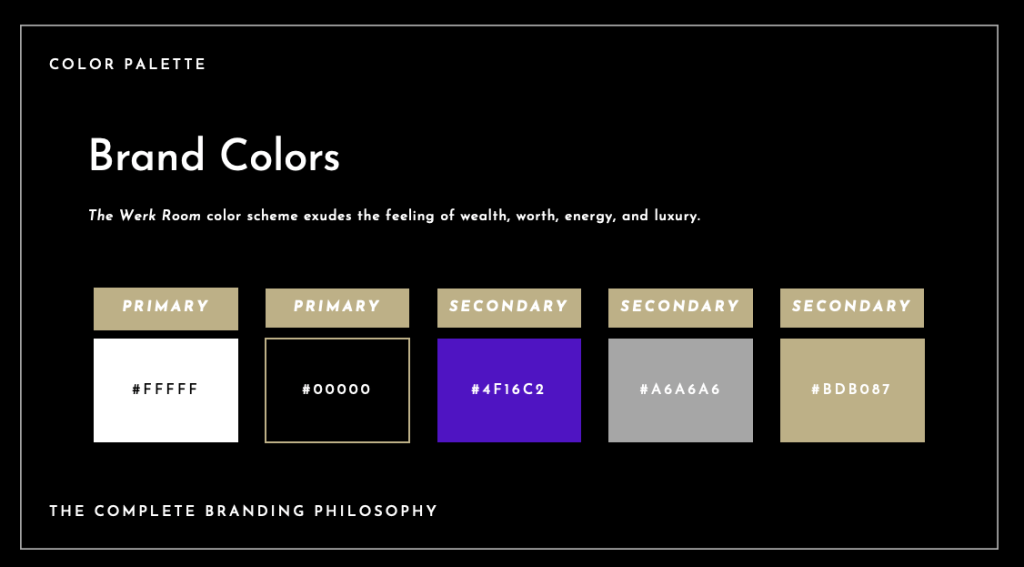Click the SECONDARY label above the purple swatch

(x=509, y=307)
